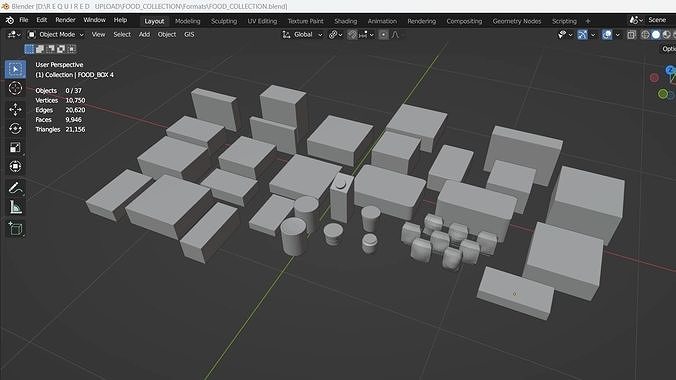Switch to the Rendering workspace tab
Viewport: 676px width, 380px height.
pos(422,21)
